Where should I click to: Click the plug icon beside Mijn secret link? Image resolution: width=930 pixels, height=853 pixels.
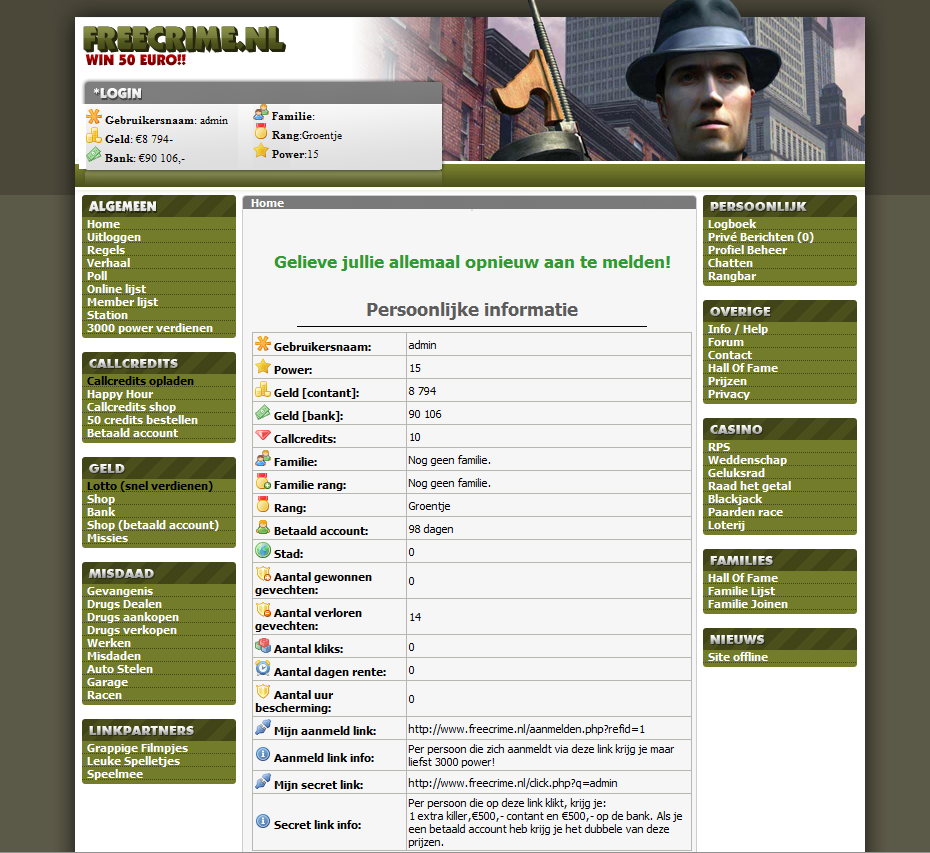pos(263,782)
